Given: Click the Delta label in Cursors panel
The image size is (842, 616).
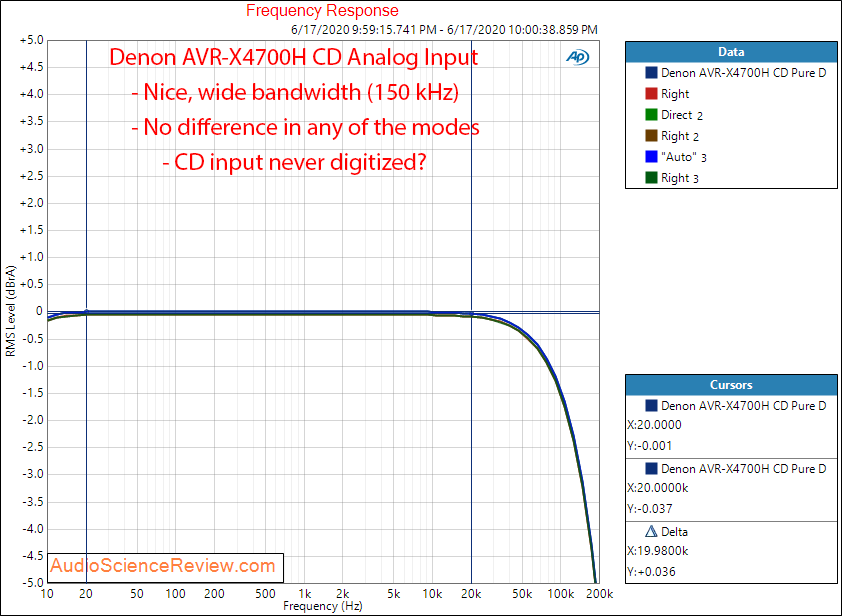Looking at the screenshot, I should tap(674, 532).
